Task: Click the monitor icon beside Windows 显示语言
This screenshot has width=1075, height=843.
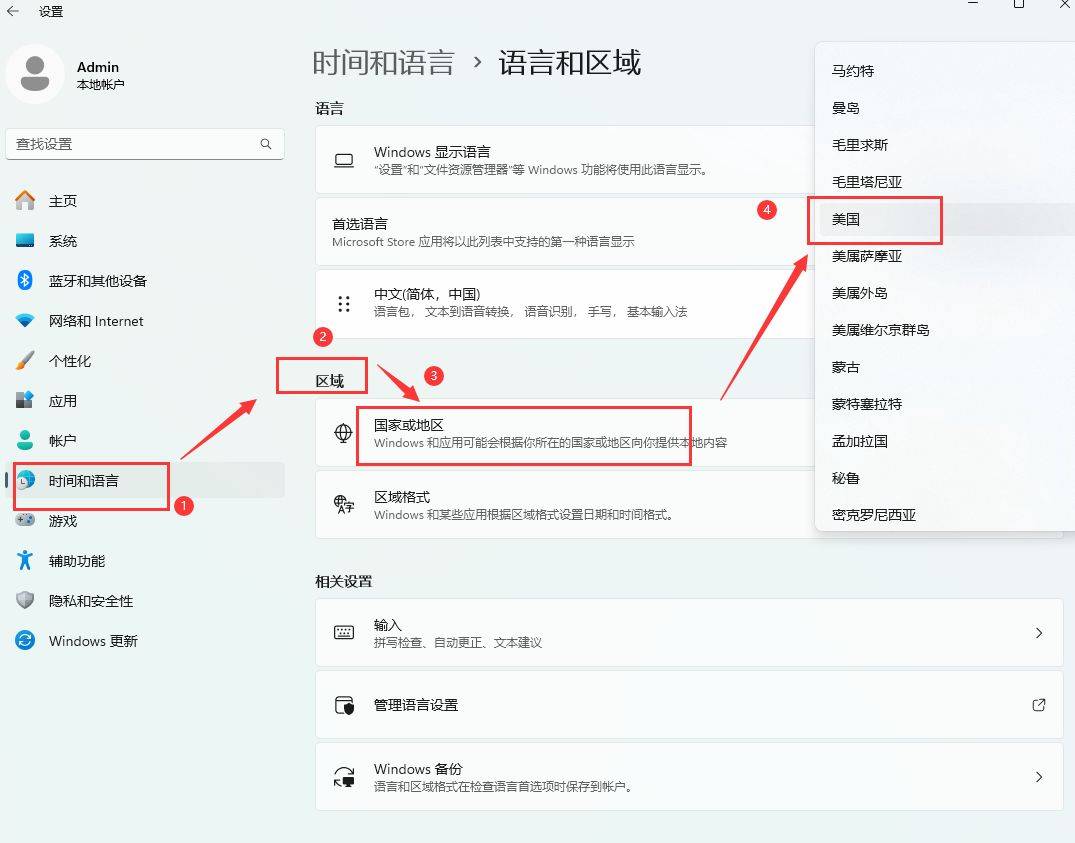Action: (344, 160)
